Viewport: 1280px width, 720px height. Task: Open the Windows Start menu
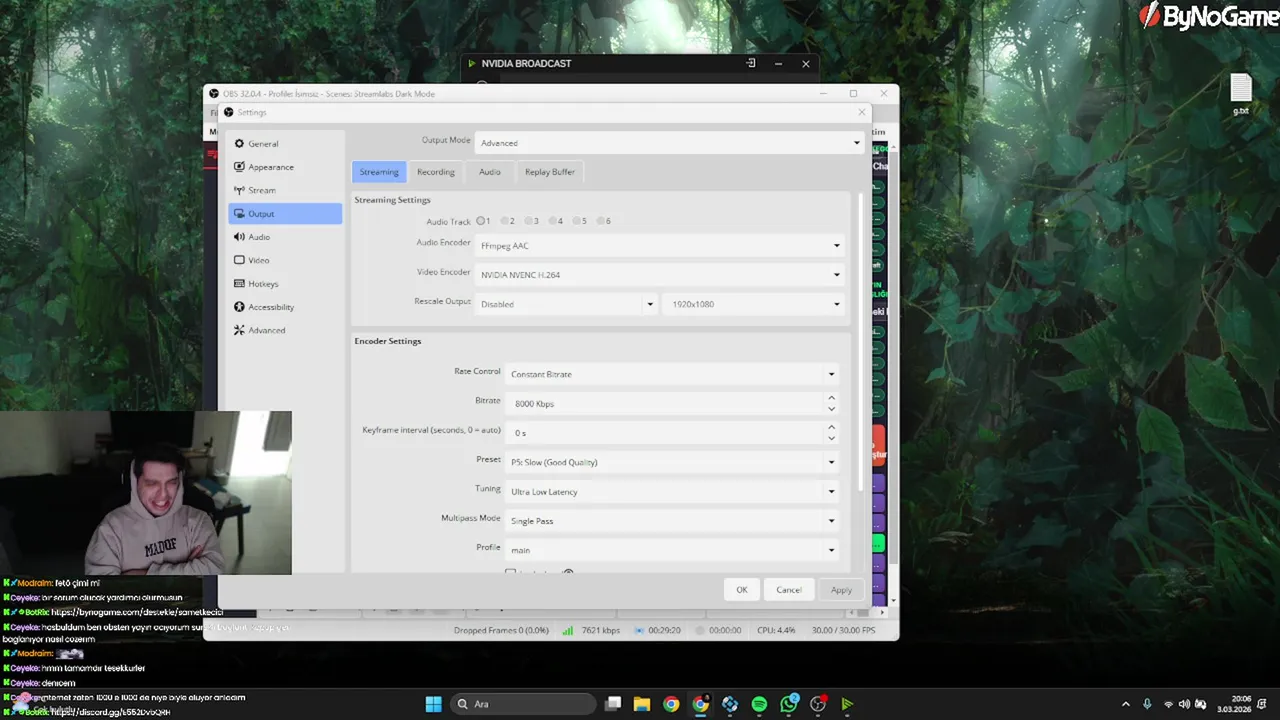[433, 704]
